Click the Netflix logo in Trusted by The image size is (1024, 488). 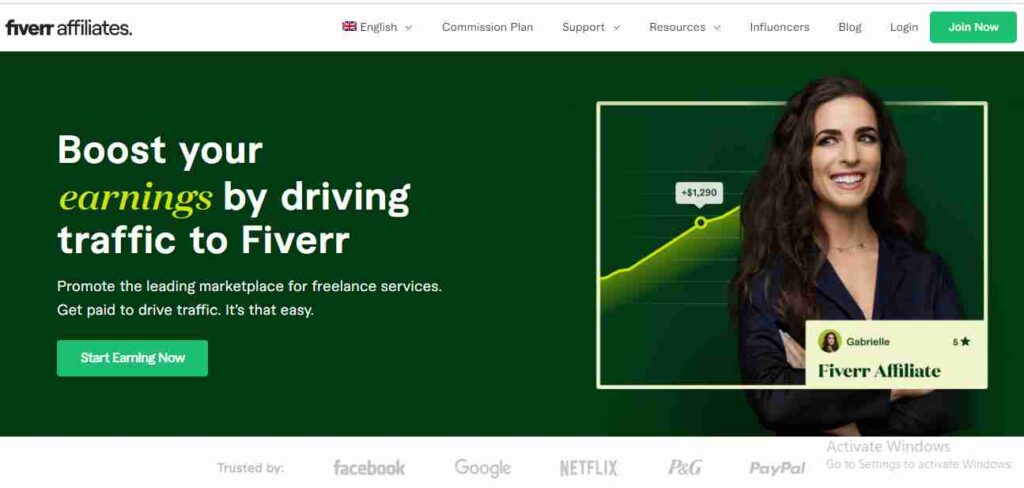(x=588, y=468)
